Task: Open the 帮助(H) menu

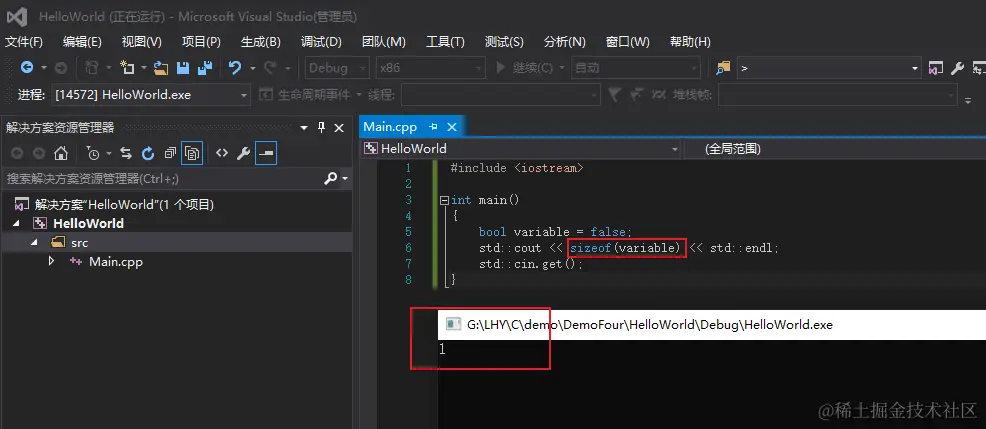Action: click(690, 42)
